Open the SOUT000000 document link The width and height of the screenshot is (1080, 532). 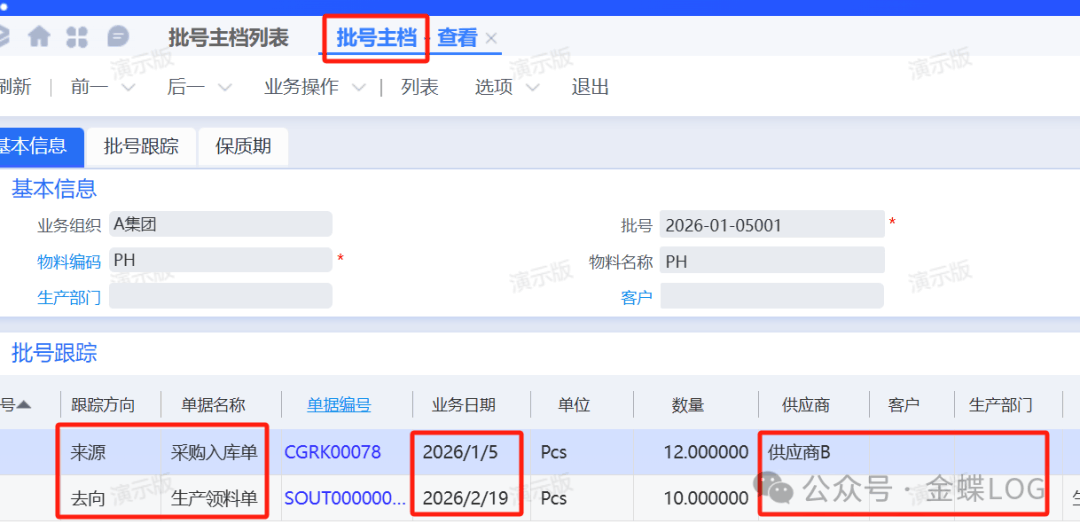coord(345,498)
